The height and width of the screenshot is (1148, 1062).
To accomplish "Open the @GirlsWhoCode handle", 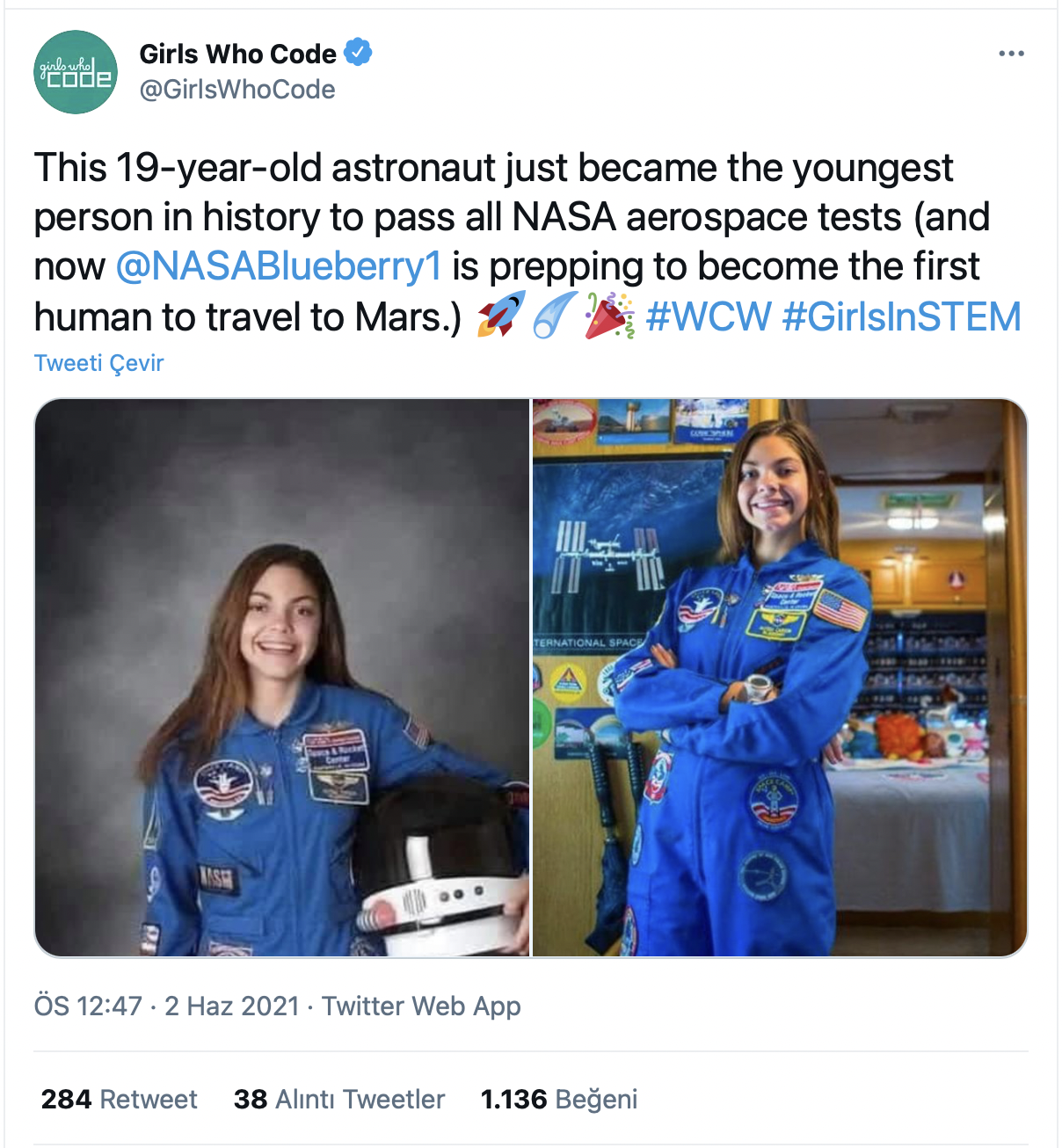I will click(x=237, y=90).
